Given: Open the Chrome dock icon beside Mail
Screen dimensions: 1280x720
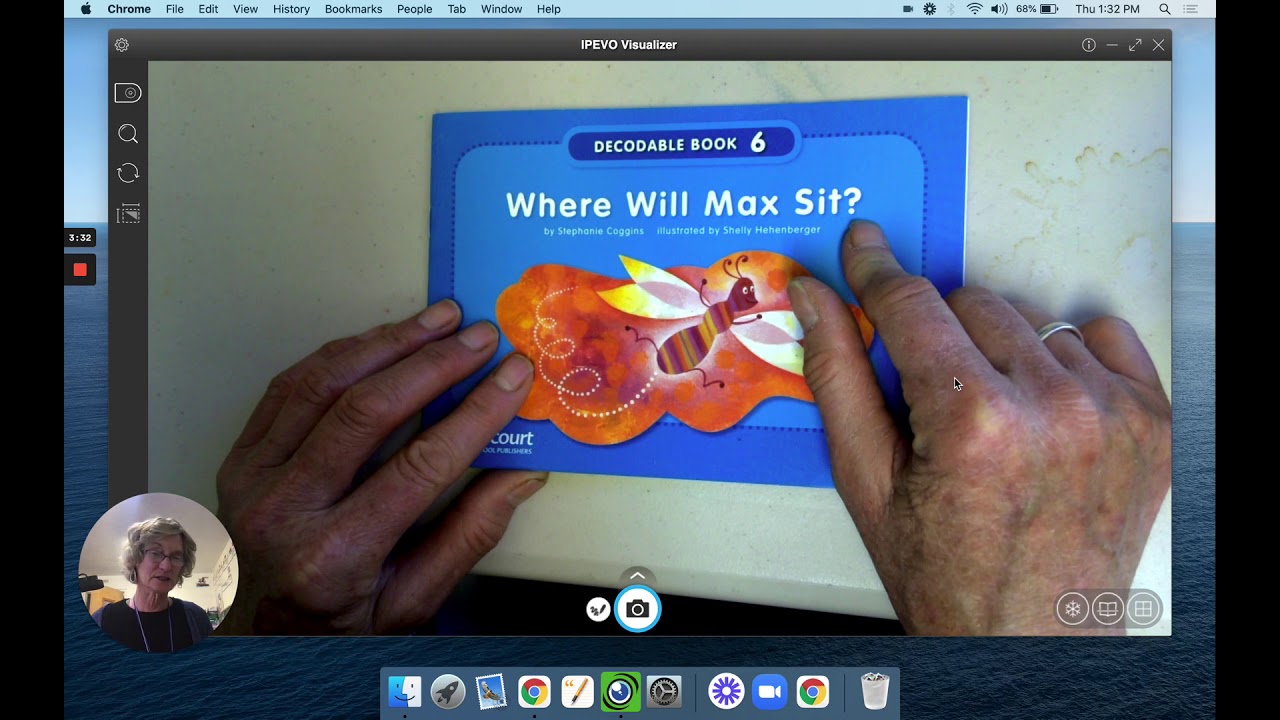Looking at the screenshot, I should pos(534,691).
